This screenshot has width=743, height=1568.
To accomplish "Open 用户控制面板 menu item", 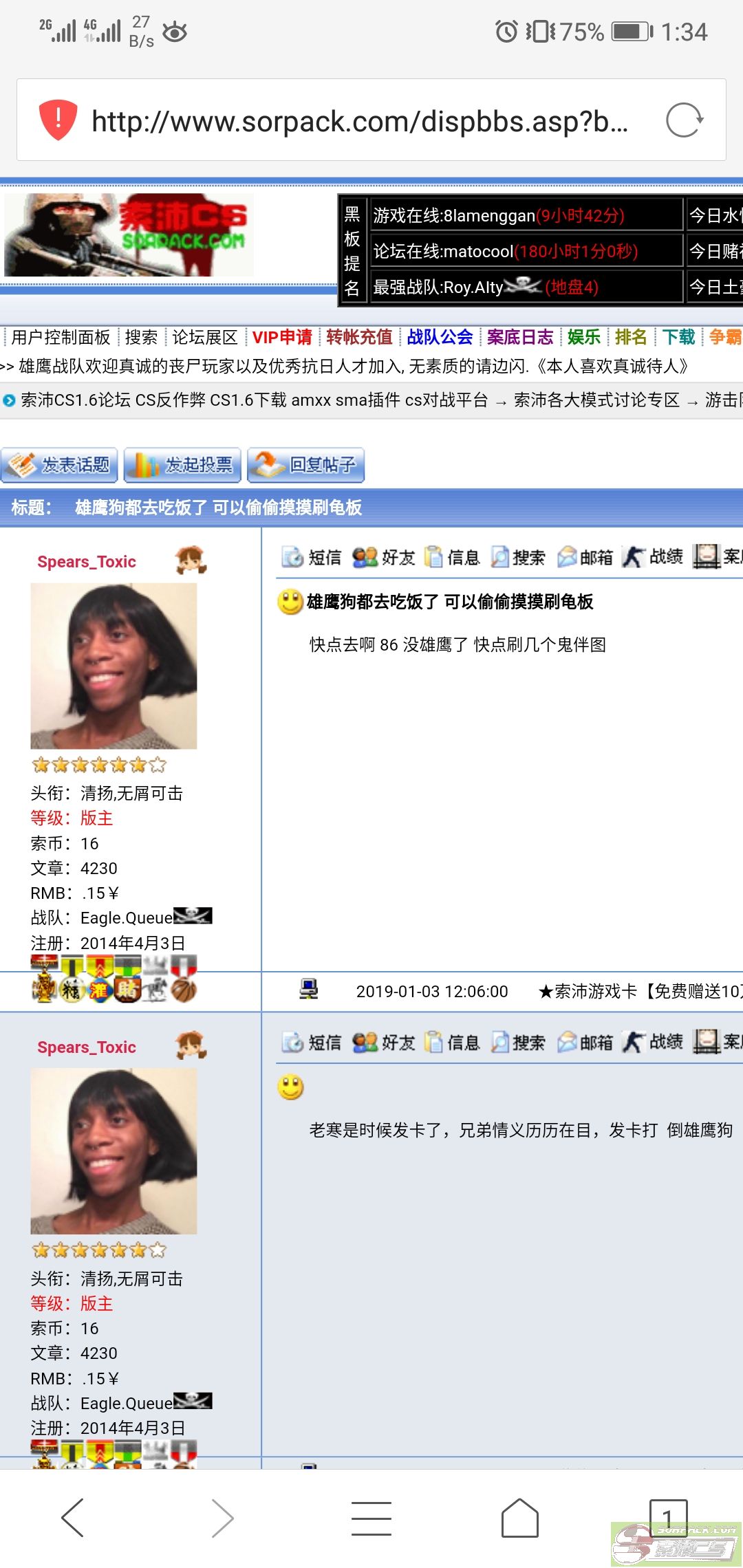I will coord(61,337).
